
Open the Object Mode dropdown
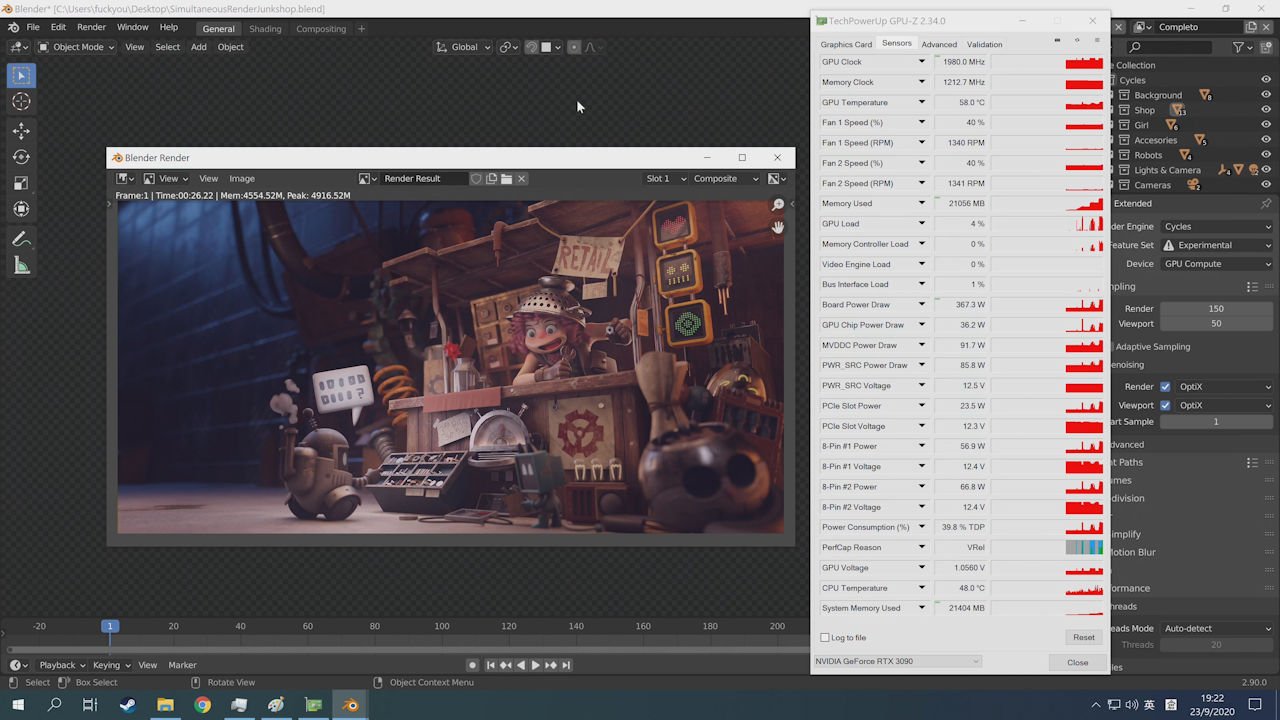(x=76, y=47)
